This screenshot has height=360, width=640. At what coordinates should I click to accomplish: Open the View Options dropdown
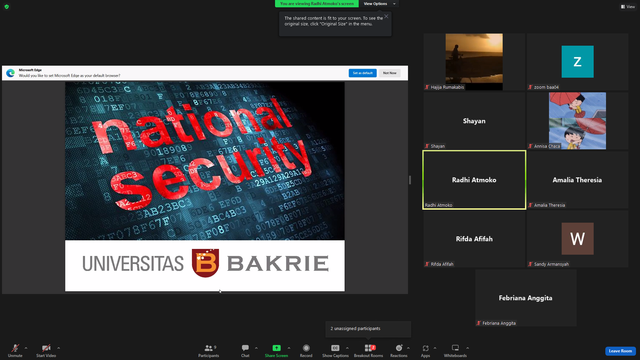[379, 4]
